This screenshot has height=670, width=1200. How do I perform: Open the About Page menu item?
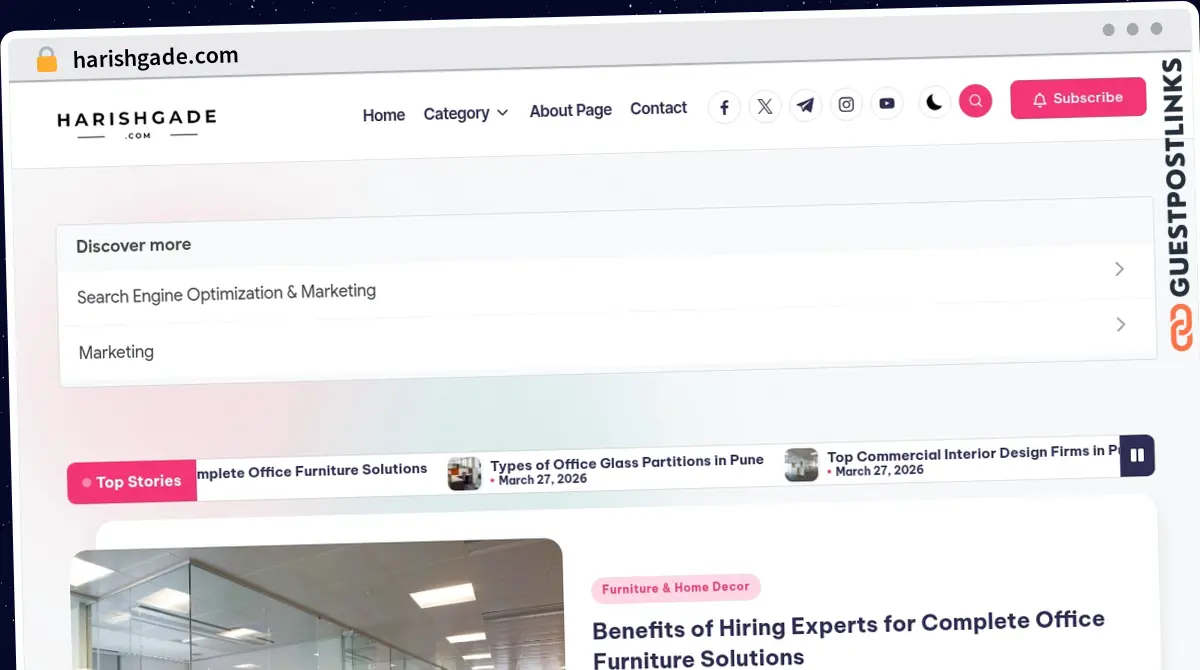pyautogui.click(x=570, y=110)
